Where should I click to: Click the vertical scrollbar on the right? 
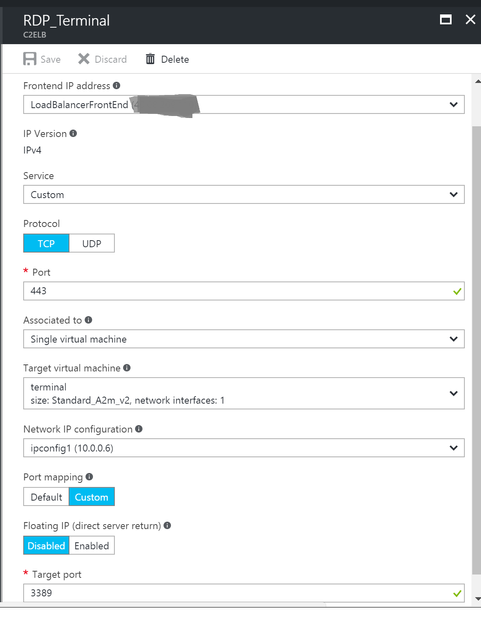(476, 350)
